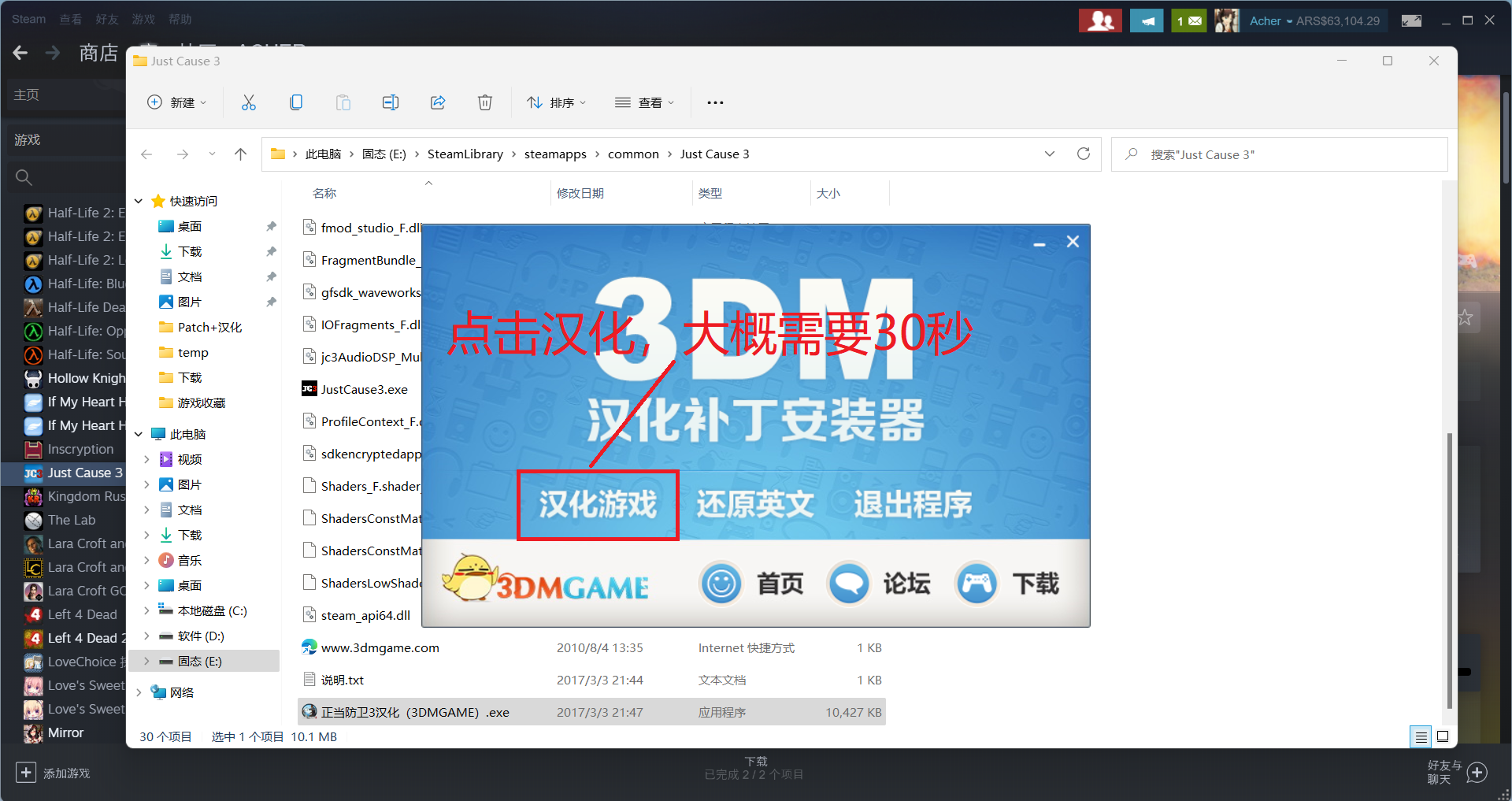Click common in the address path
This screenshot has width=1512, height=801.
coord(633,154)
